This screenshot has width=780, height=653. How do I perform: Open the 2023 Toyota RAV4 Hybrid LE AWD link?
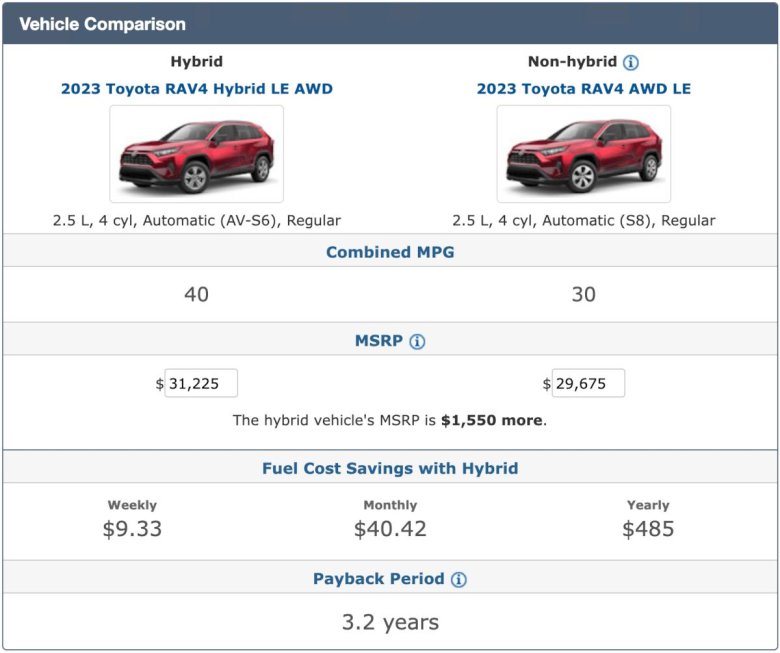tap(197, 89)
